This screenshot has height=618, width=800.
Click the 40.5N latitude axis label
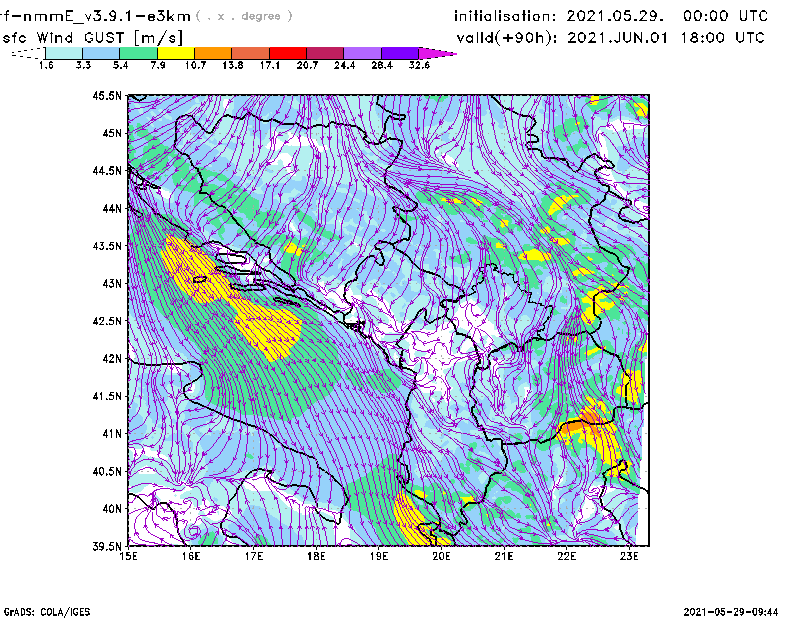pos(107,472)
